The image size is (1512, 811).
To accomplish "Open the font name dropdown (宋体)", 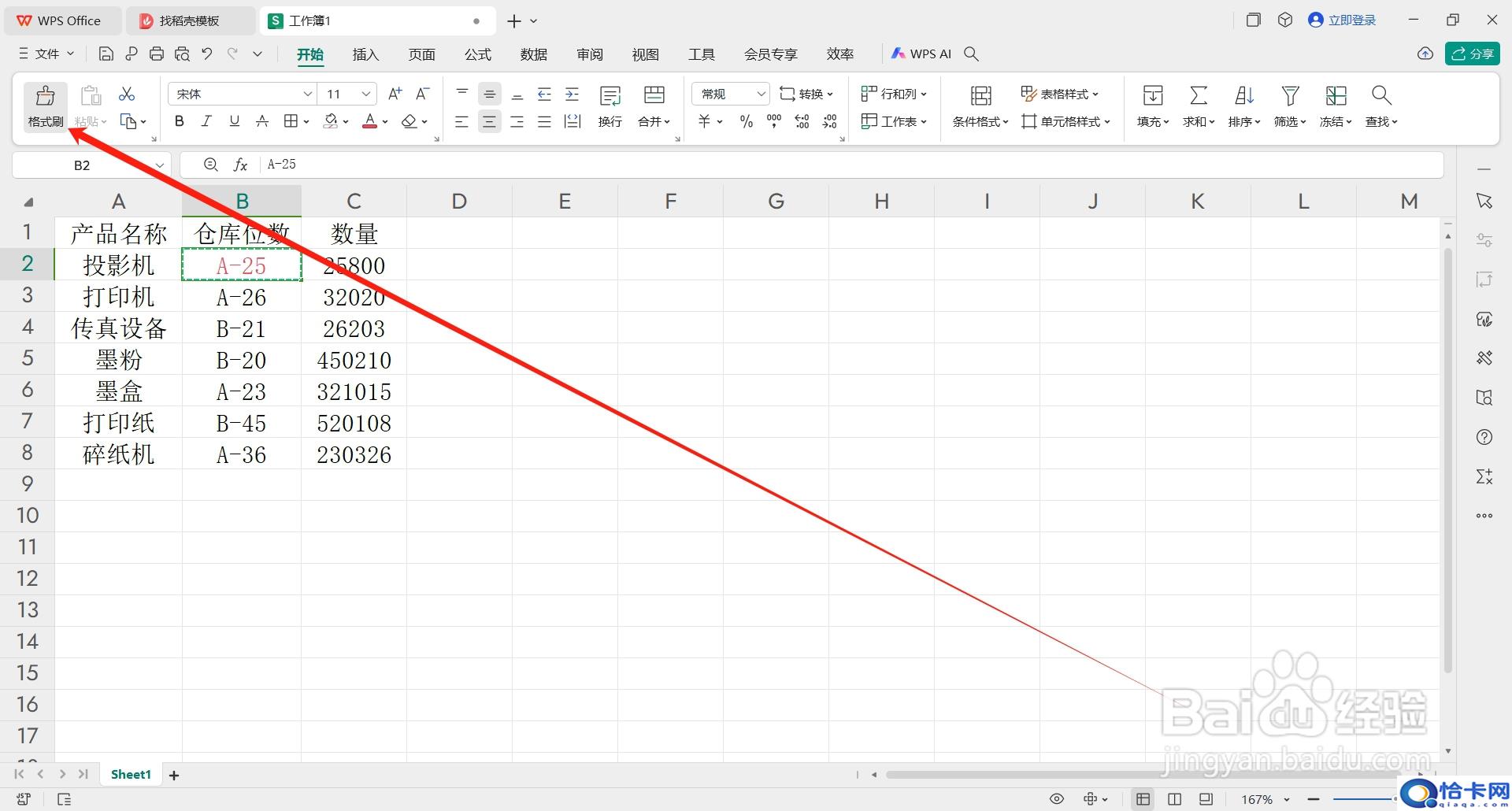I will click(308, 94).
